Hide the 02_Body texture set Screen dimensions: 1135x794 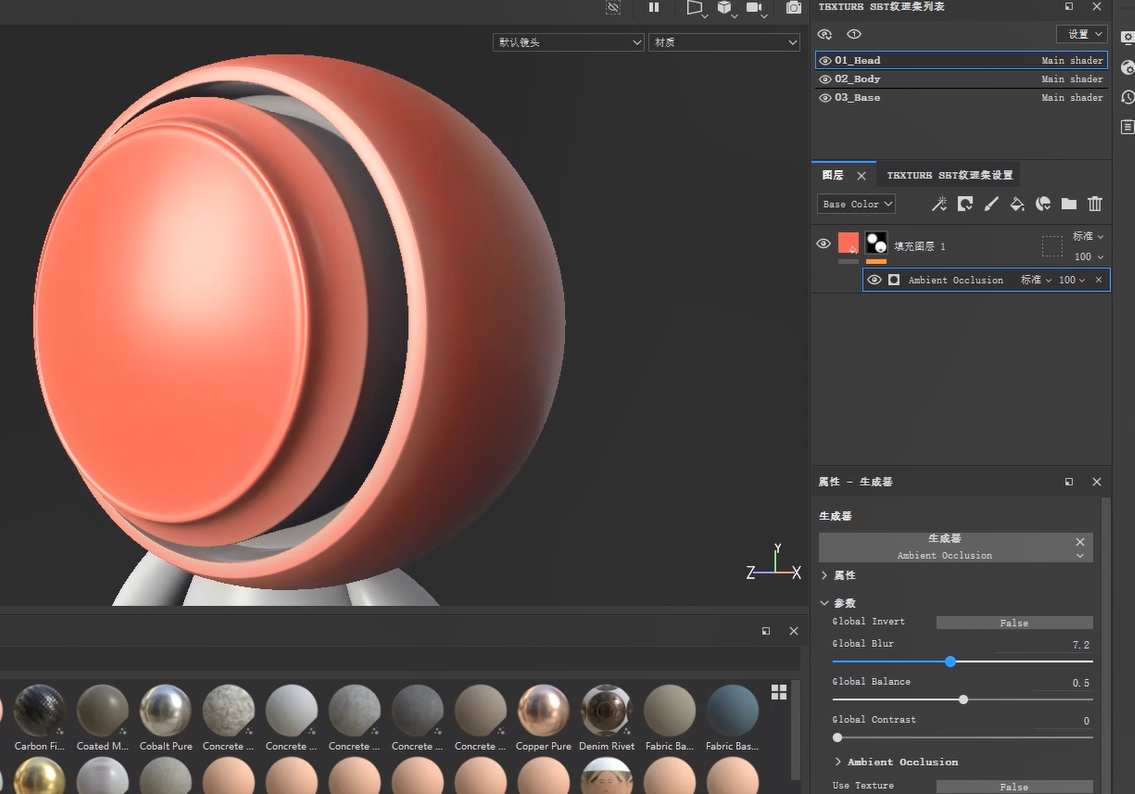pyautogui.click(x=825, y=80)
